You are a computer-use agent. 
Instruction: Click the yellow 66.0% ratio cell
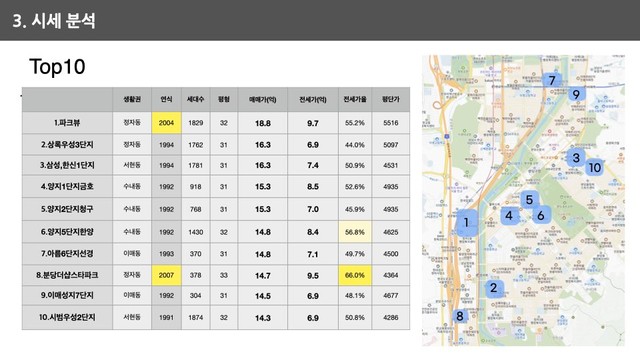coord(355,275)
